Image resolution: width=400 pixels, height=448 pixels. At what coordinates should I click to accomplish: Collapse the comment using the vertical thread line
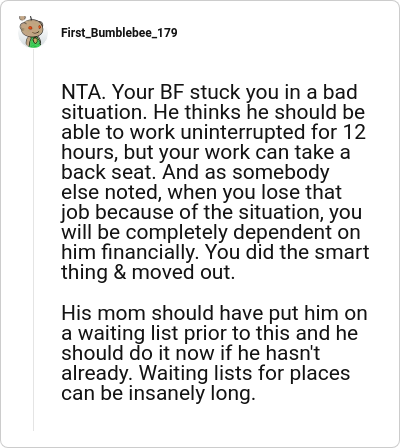33,240
